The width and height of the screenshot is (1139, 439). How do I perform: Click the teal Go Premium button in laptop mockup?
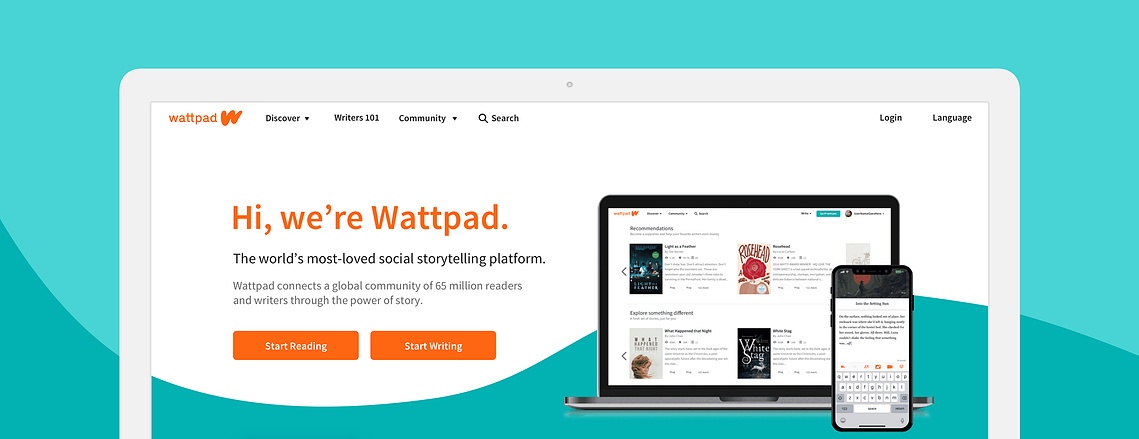click(827, 214)
